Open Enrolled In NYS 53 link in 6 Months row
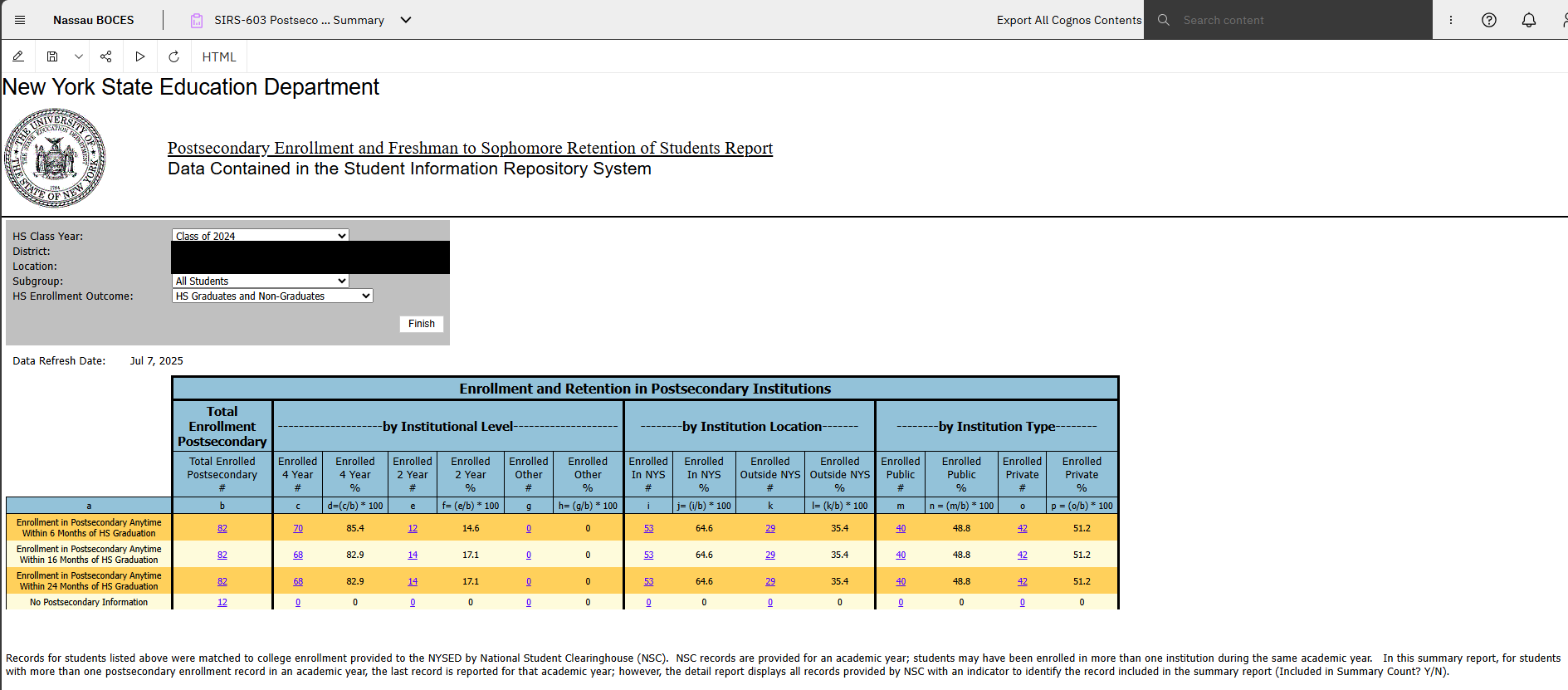The height and width of the screenshot is (690, 1568). (x=648, y=528)
